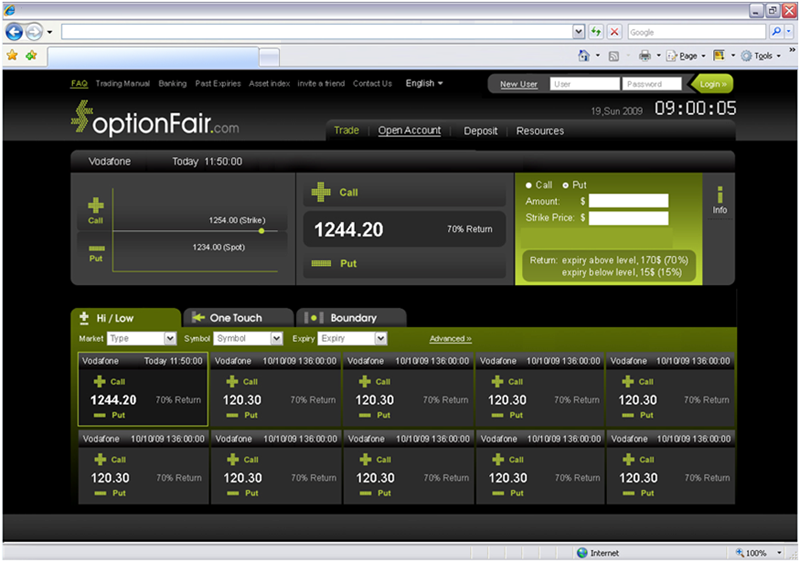Image resolution: width=800 pixels, height=561 pixels.
Task: Click the large Put minus icon below 1244.20
Action: (321, 263)
